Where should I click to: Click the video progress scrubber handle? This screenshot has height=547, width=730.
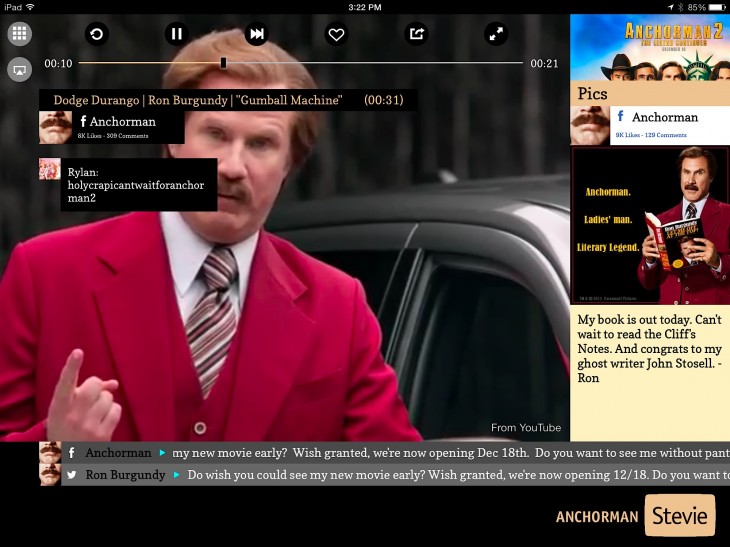click(x=223, y=62)
